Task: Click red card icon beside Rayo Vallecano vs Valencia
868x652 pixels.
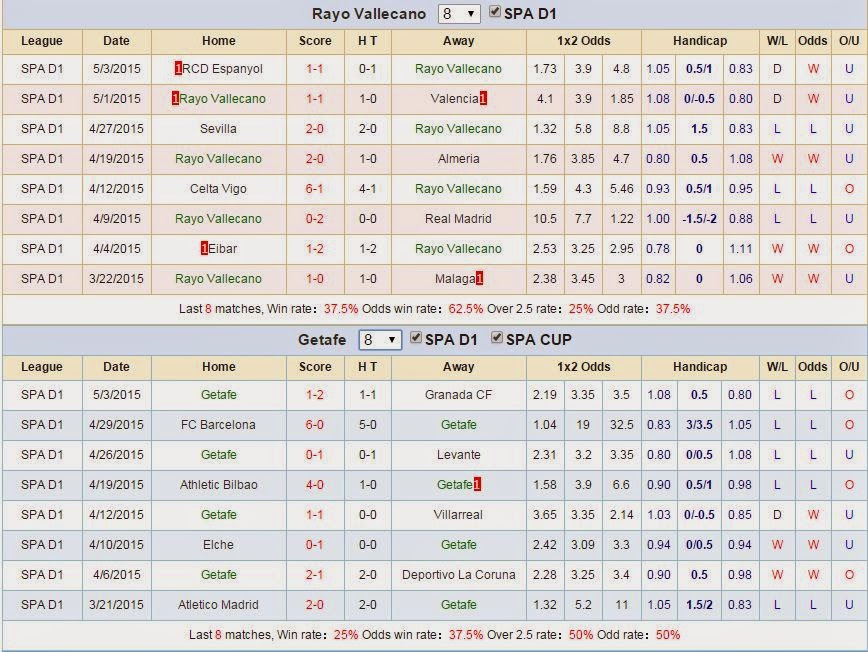Action: coord(175,99)
